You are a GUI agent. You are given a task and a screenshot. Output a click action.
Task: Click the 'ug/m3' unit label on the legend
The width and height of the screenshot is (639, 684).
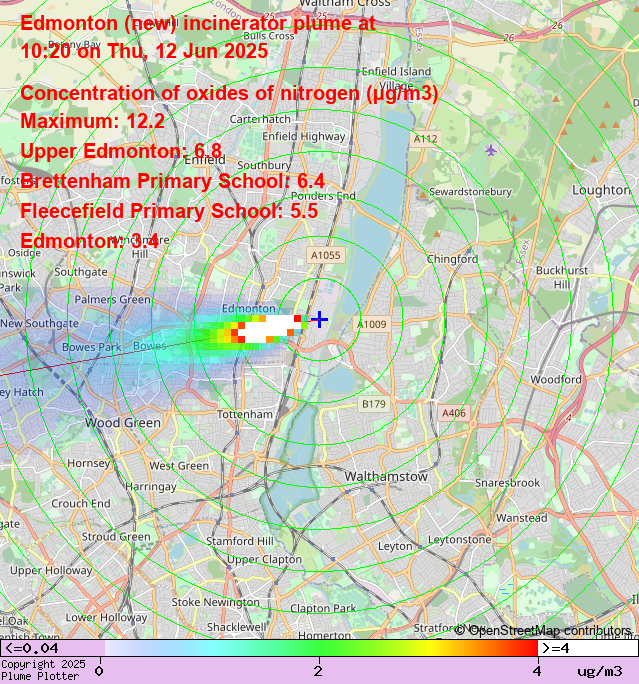coord(600,671)
